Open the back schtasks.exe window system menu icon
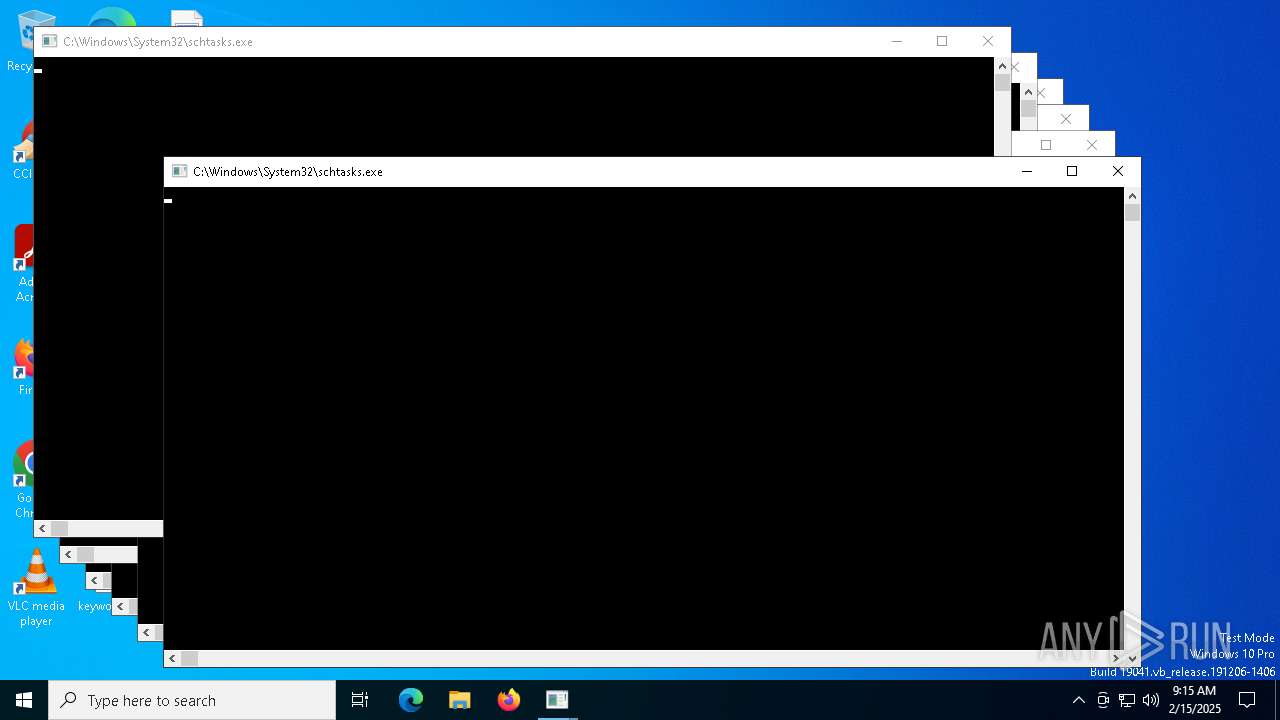 (x=49, y=41)
